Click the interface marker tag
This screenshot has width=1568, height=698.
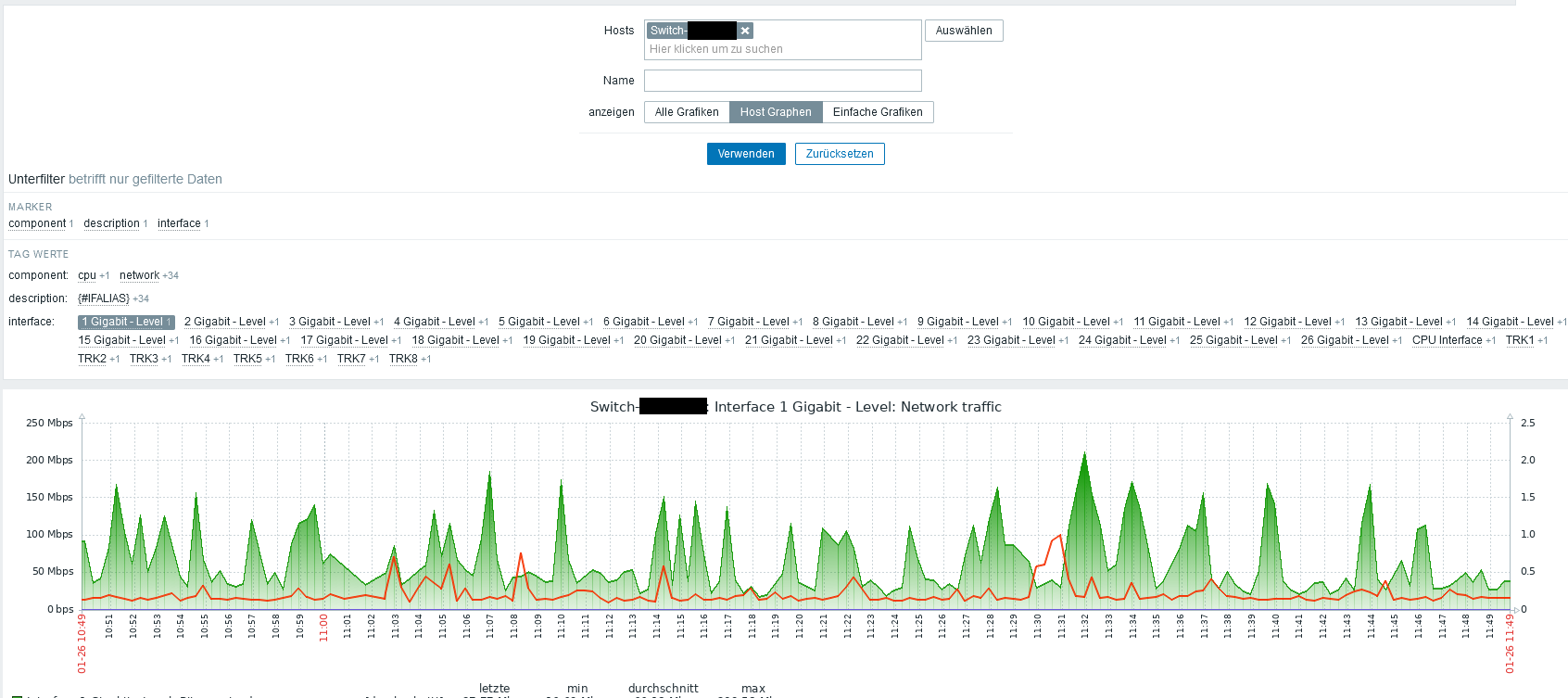pyautogui.click(x=179, y=223)
